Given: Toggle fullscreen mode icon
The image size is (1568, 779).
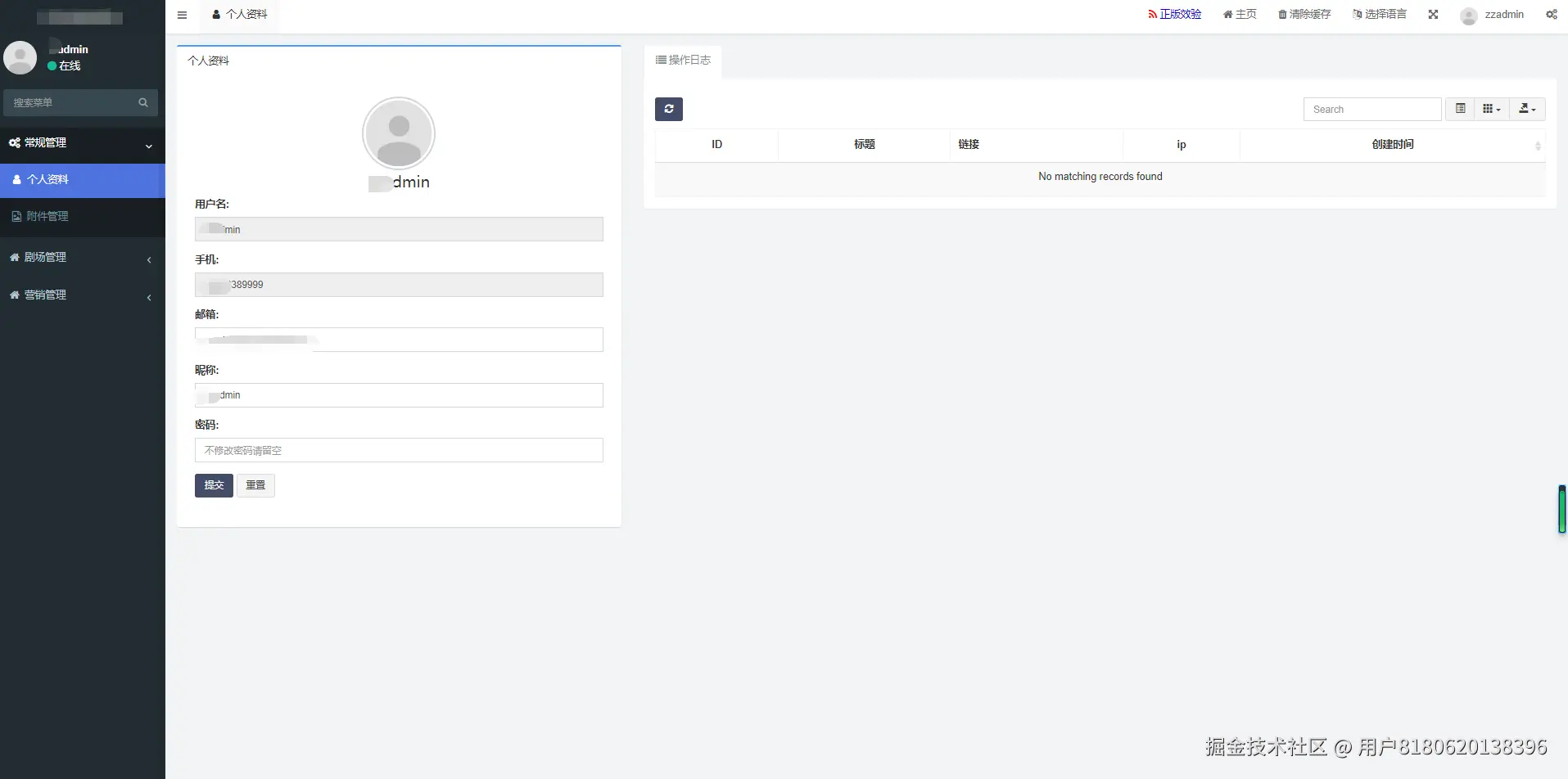Looking at the screenshot, I should pyautogui.click(x=1433, y=15).
